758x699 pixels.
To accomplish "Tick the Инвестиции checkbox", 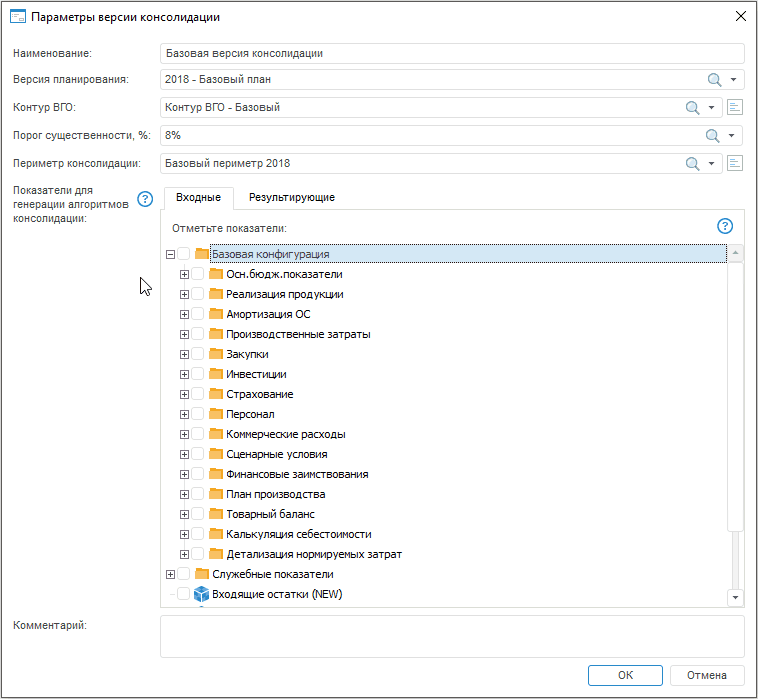I will click(x=198, y=374).
